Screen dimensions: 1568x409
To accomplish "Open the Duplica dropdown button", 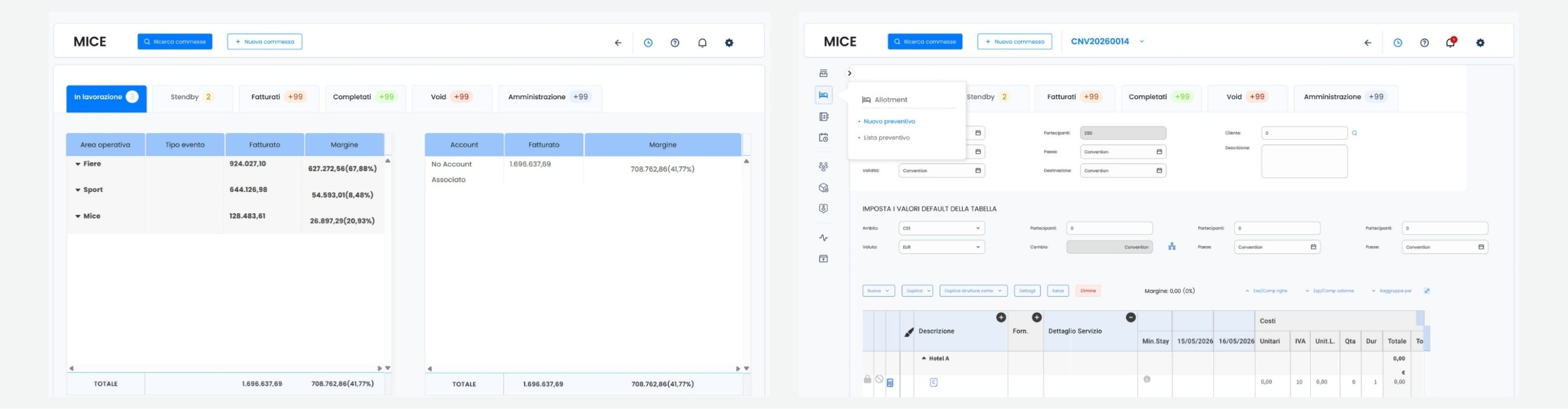I will click(917, 291).
